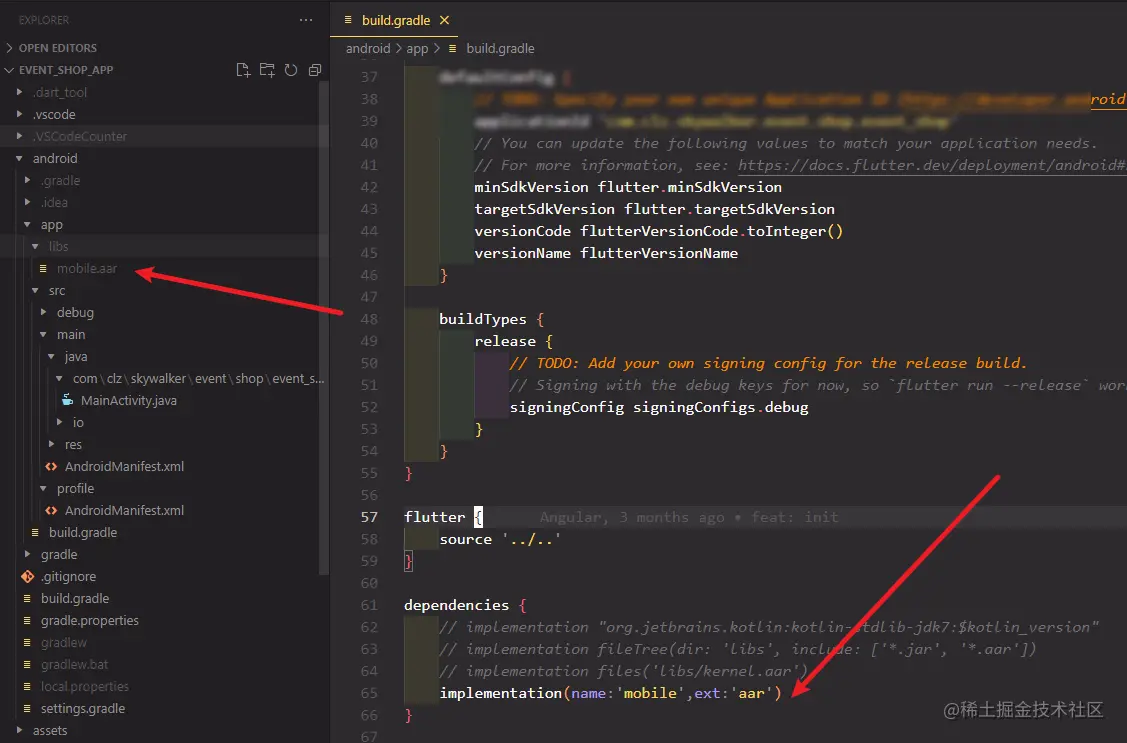Click the Explorer sidebar scrollbar

(323, 327)
